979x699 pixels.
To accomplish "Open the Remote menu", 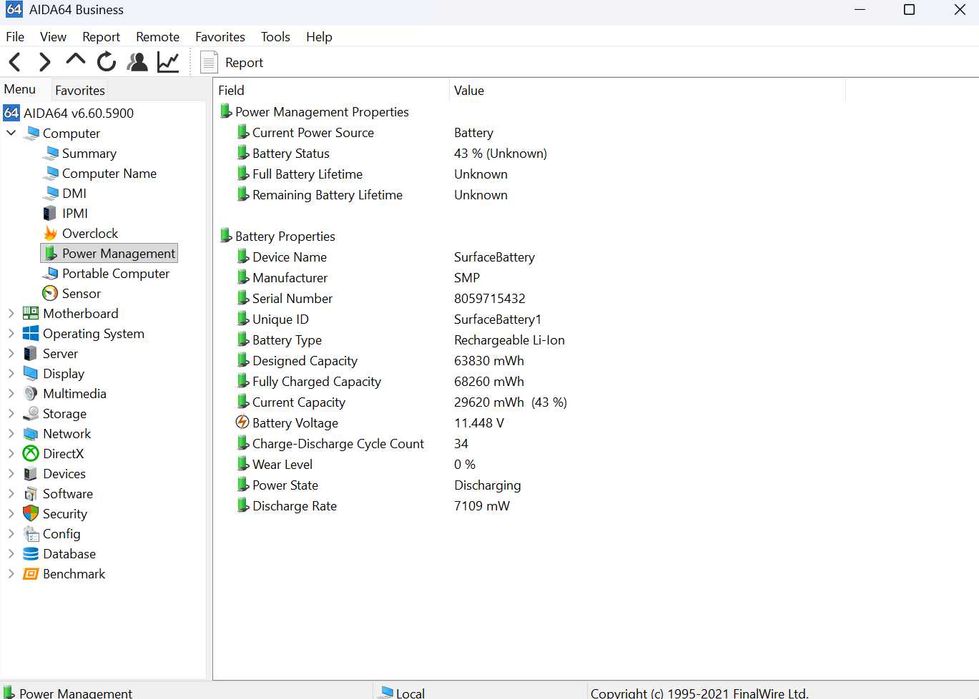I will point(158,37).
